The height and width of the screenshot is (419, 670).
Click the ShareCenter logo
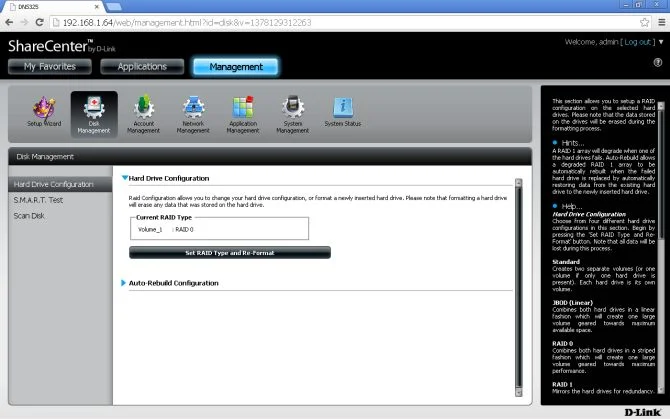[62, 46]
